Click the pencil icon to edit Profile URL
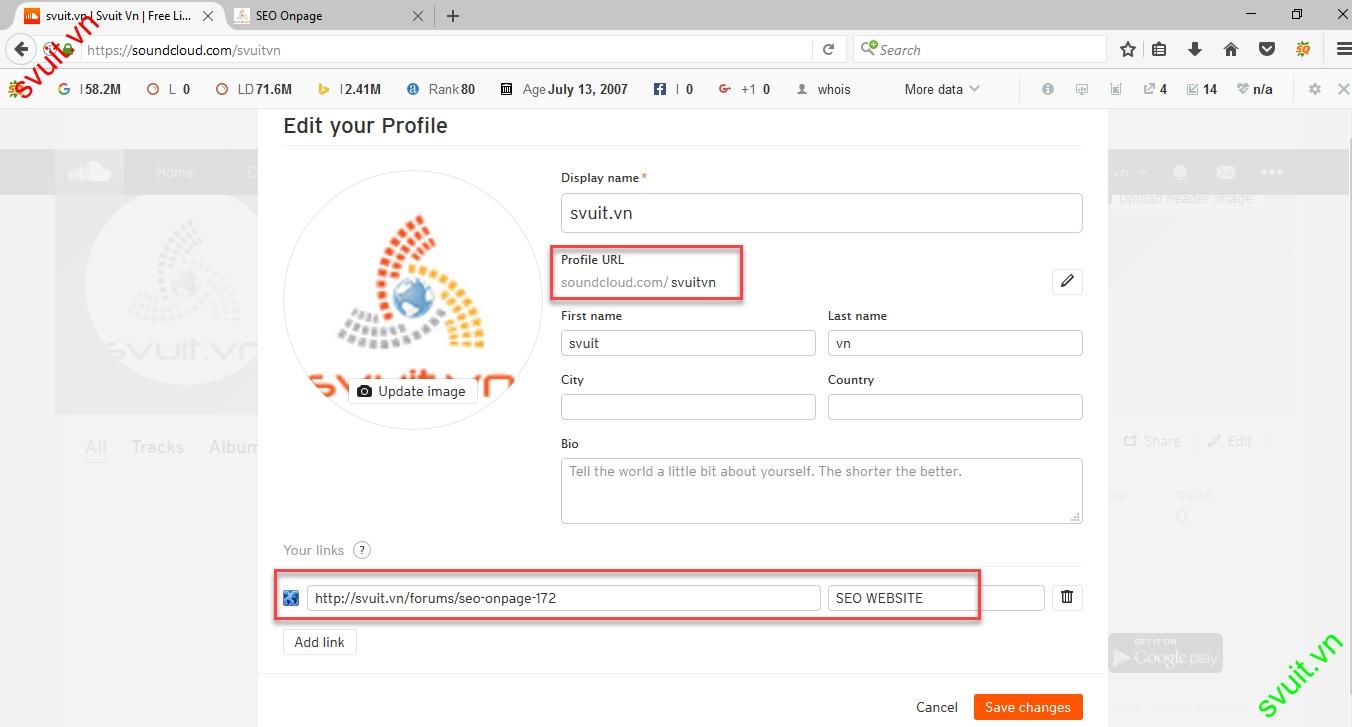The height and width of the screenshot is (727, 1352). pos(1067,281)
